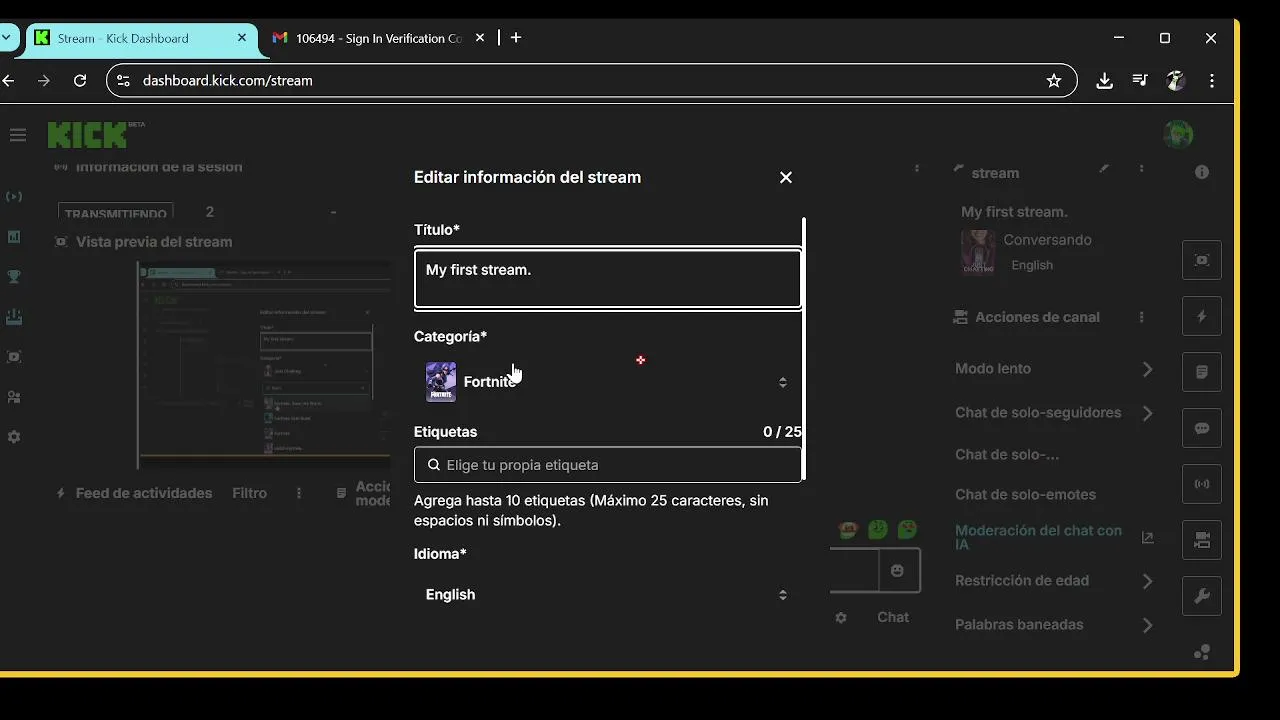Viewport: 1280px width, 720px height.
Task: Toggle the stream preview widget in the right rail
Action: pyautogui.click(x=1202, y=260)
